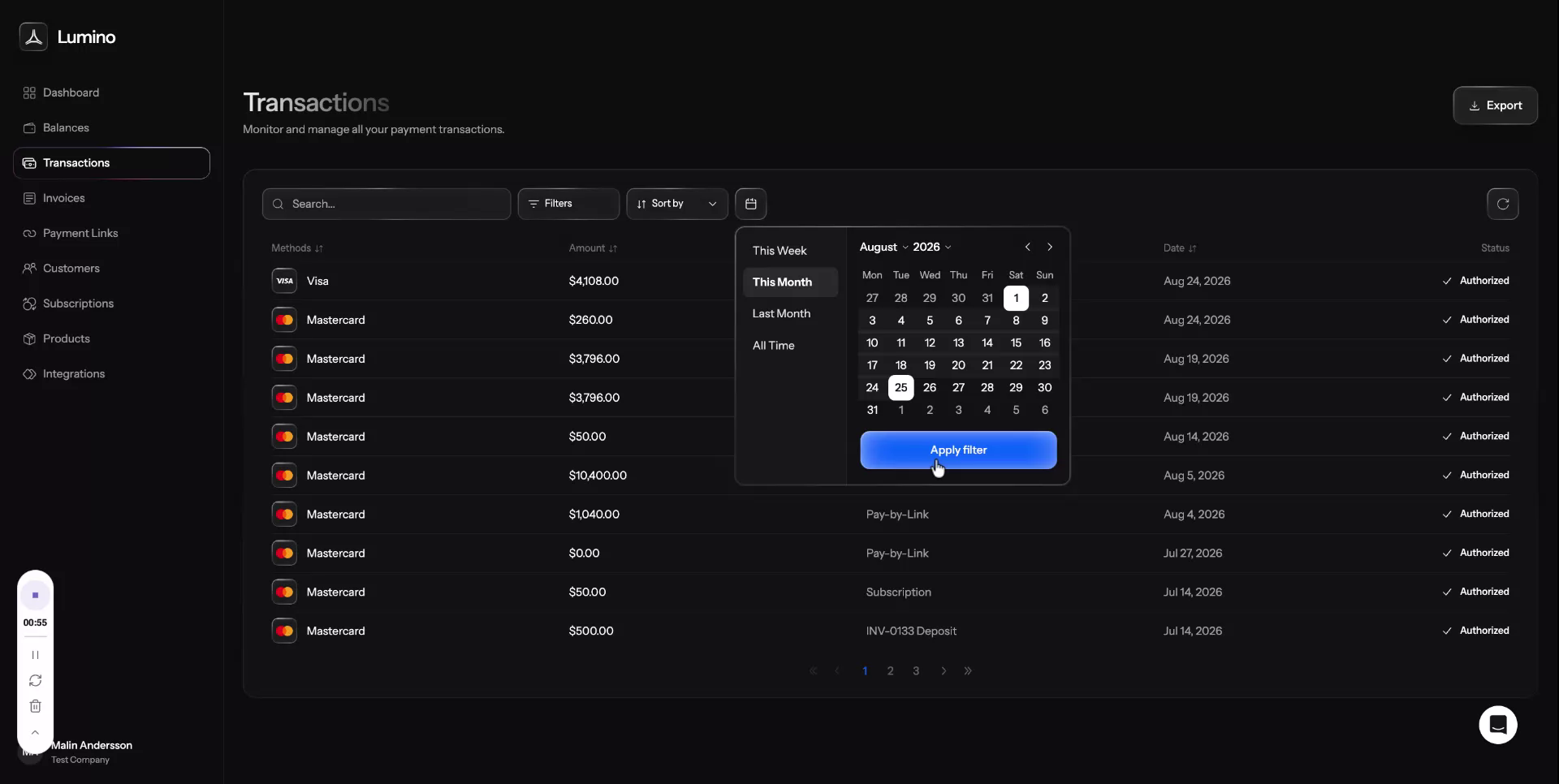Click the previous page chevron
1559x784 pixels.
coord(837,671)
